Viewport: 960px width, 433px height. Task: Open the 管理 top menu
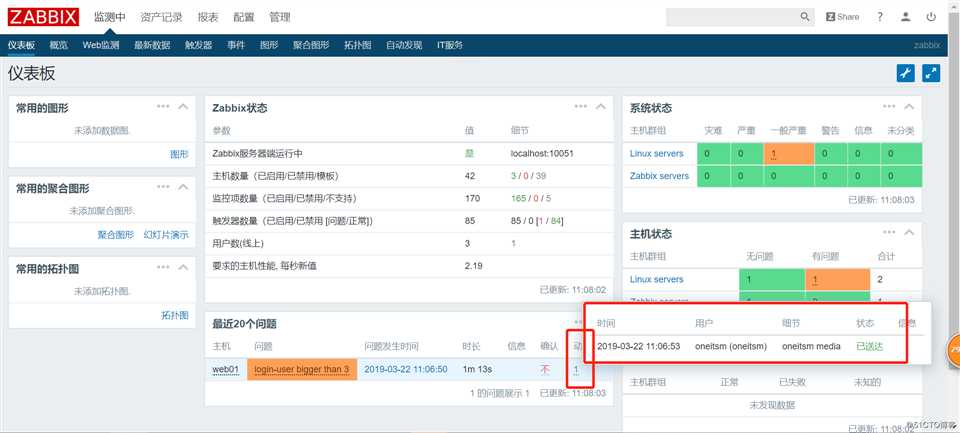coord(280,17)
